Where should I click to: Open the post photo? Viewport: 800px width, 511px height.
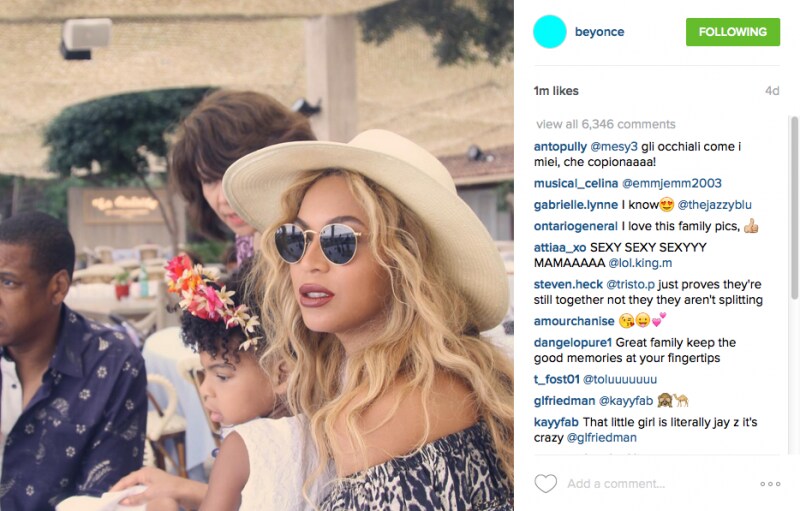point(257,256)
